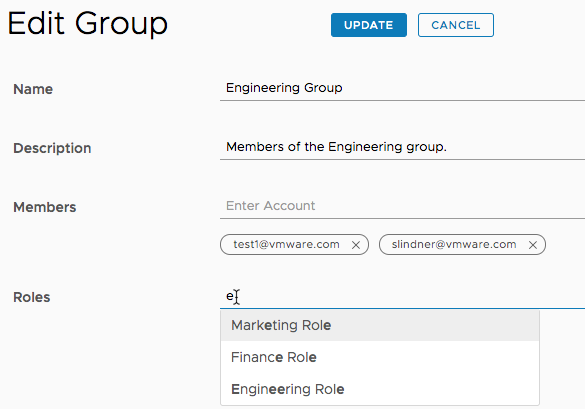Viewport: 585px width, 409px height.
Task: Click the Description label
Action: click(x=52, y=148)
